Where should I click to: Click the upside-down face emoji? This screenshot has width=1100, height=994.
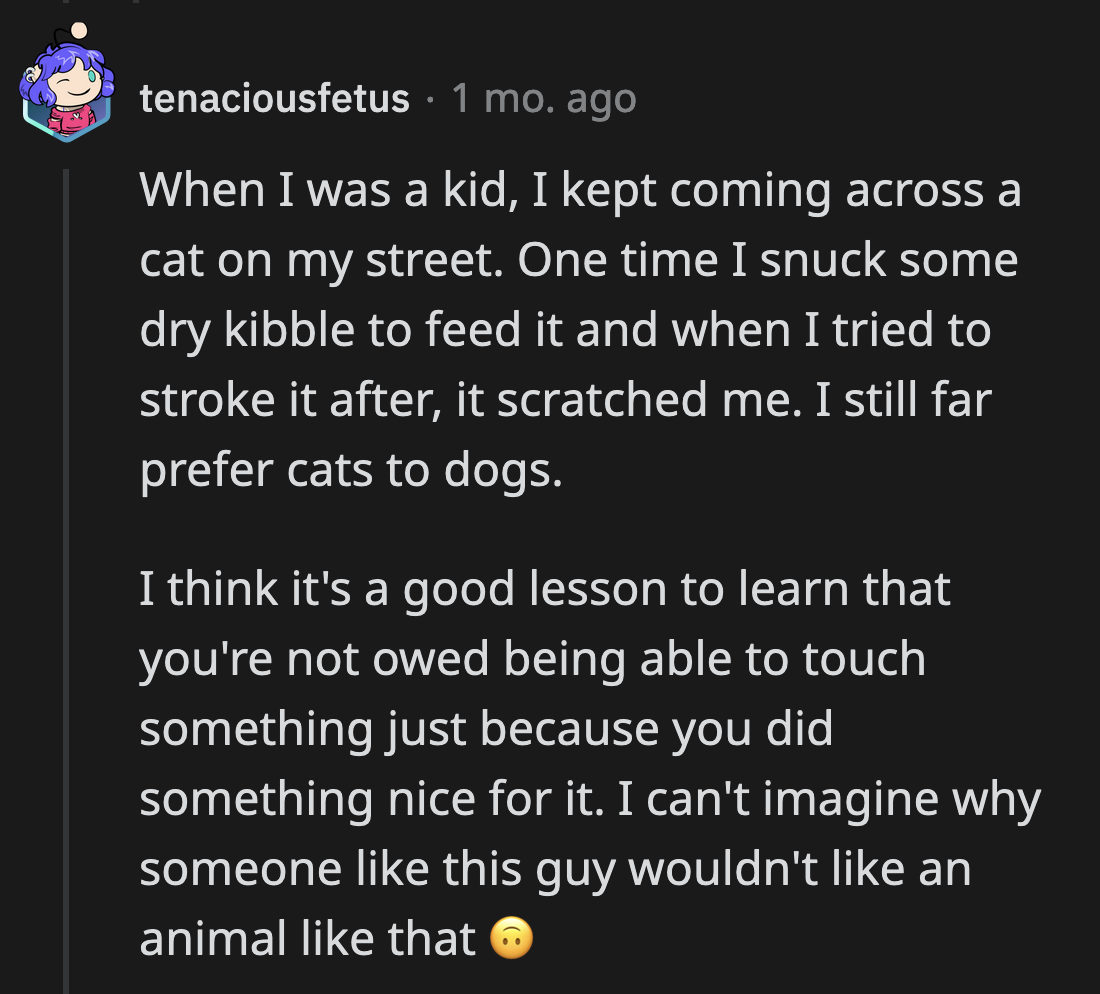click(x=511, y=938)
